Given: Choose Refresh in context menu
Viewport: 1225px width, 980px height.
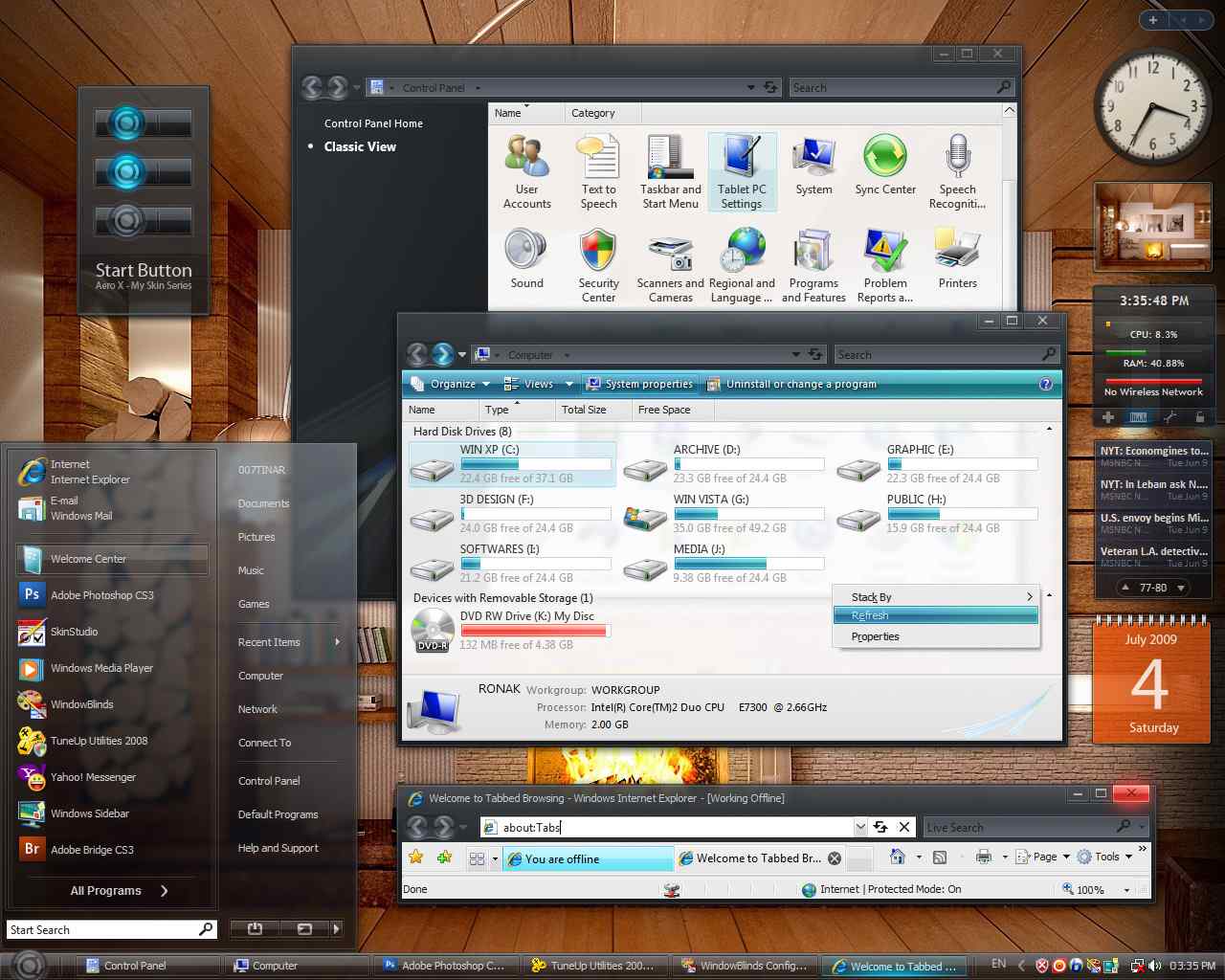Looking at the screenshot, I should (x=936, y=615).
